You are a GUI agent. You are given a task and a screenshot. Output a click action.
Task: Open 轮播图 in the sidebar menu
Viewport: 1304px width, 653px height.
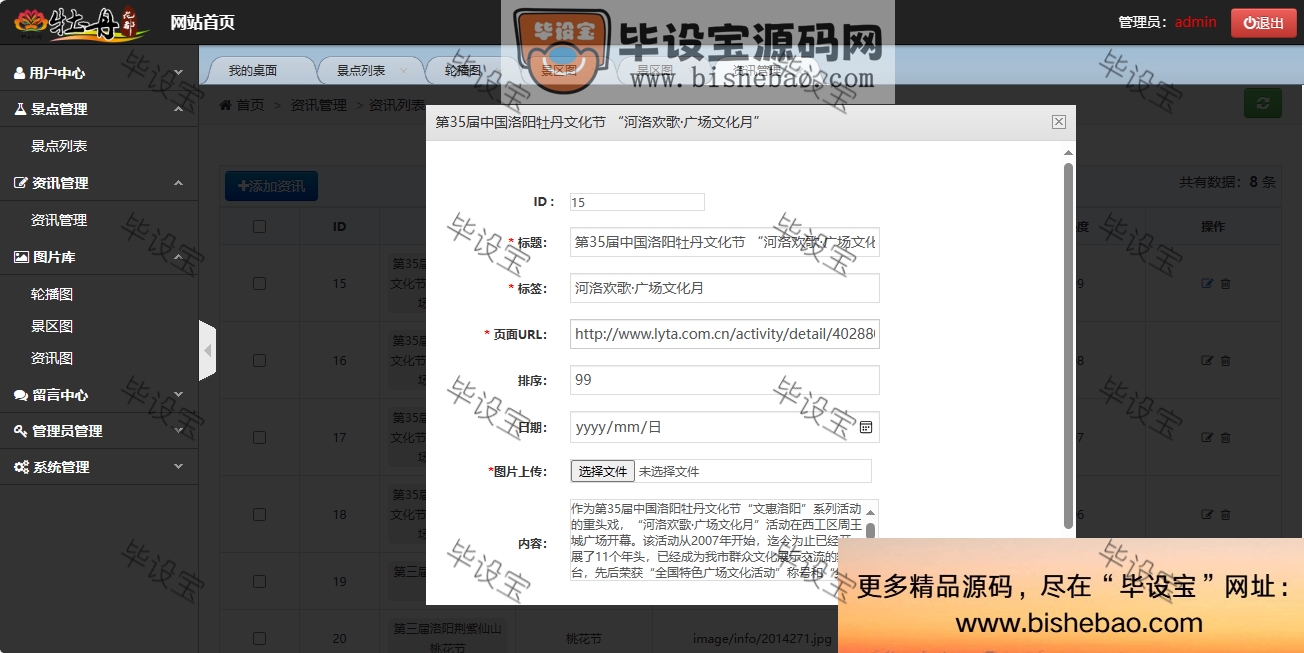tap(52, 294)
